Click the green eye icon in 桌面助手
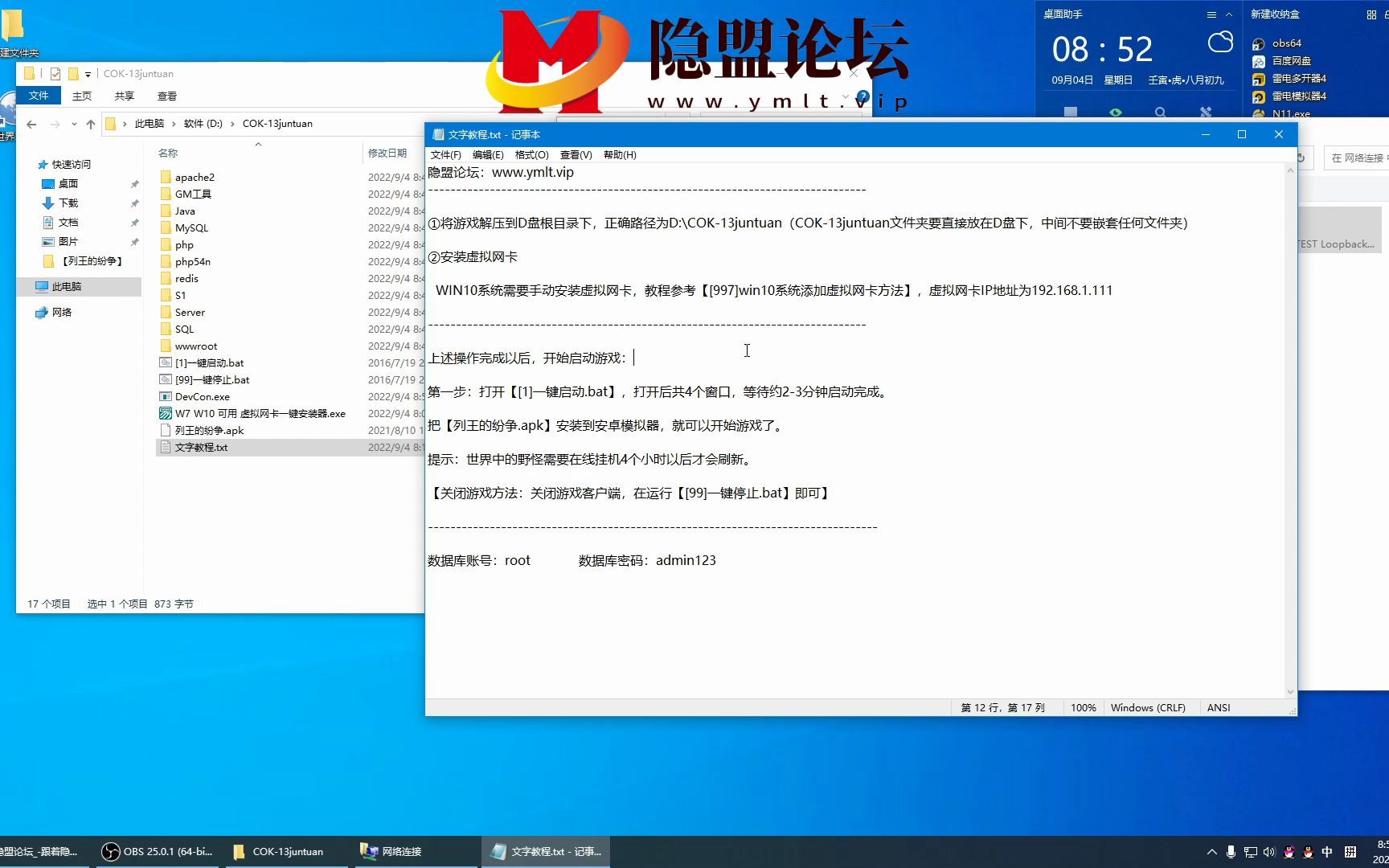 coord(1116,113)
